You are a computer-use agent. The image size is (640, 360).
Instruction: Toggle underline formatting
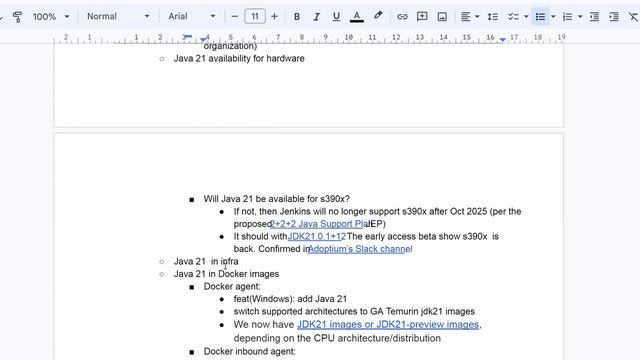point(336,17)
